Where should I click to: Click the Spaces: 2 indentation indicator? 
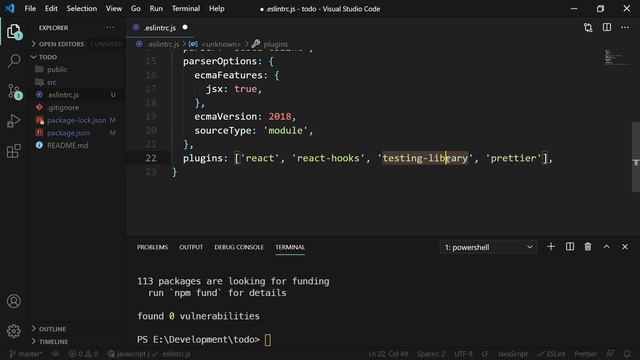tap(431, 354)
